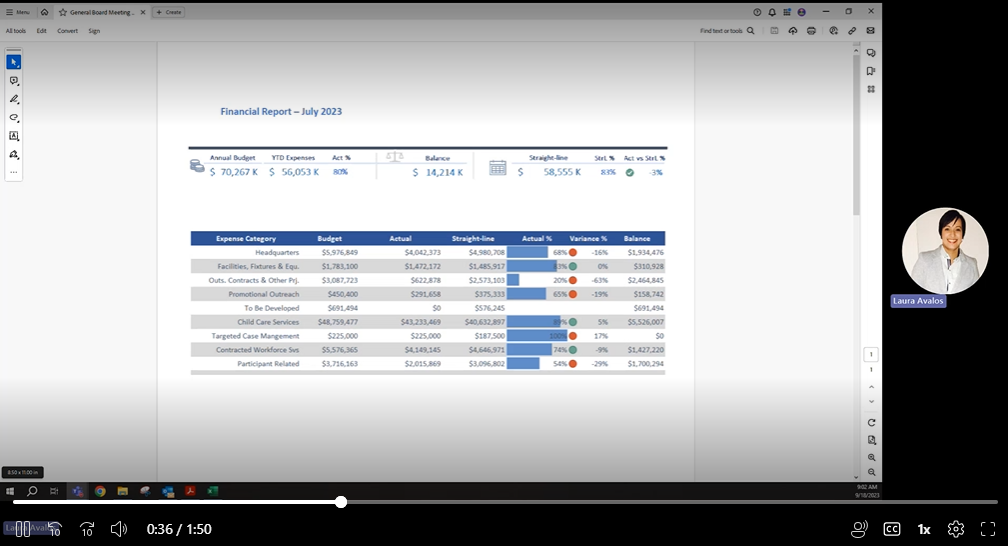This screenshot has width=1008, height=546.
Task: Click the zoom in magnifier icon
Action: 872,457
